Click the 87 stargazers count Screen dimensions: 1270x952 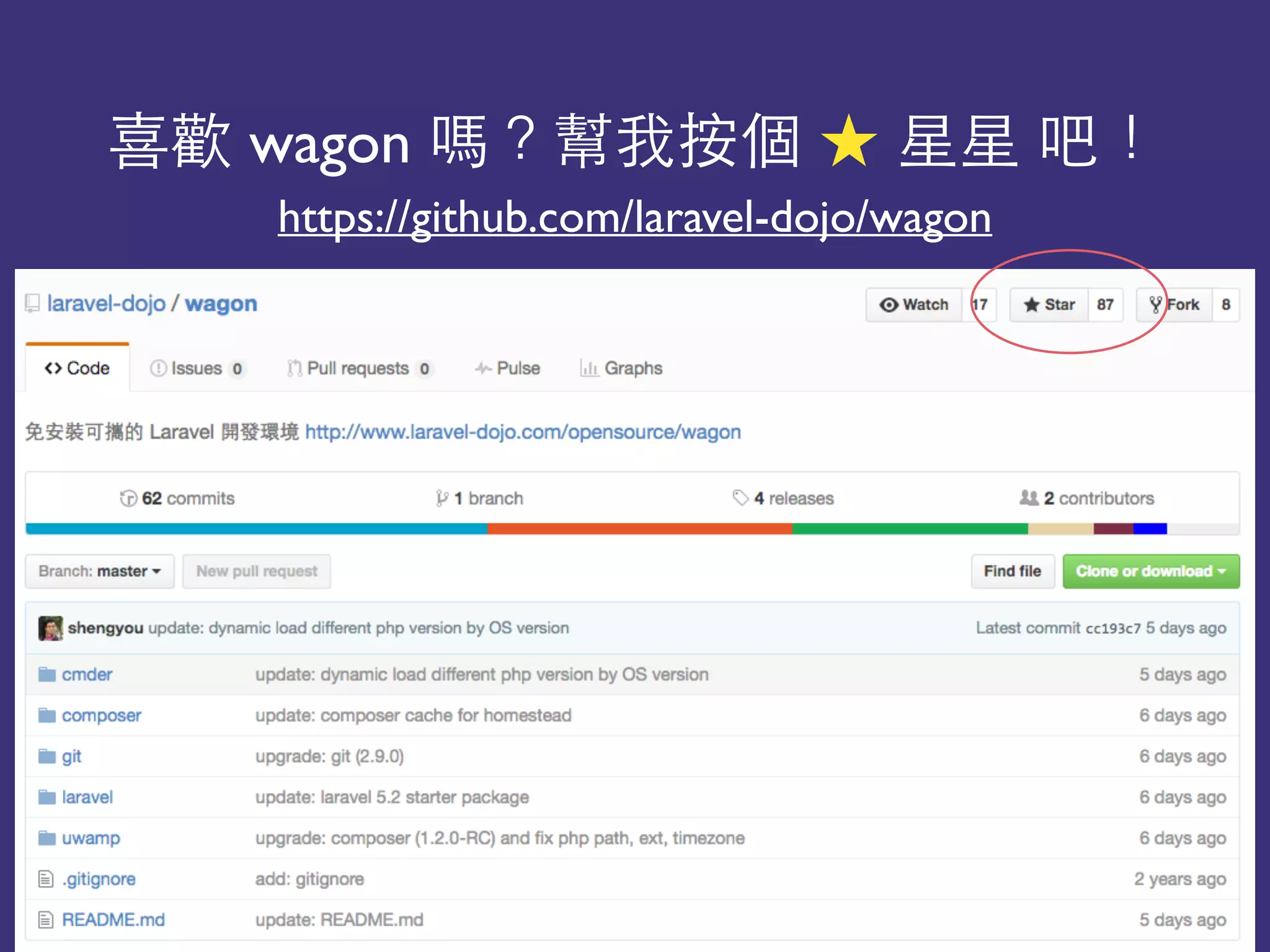tap(1105, 305)
